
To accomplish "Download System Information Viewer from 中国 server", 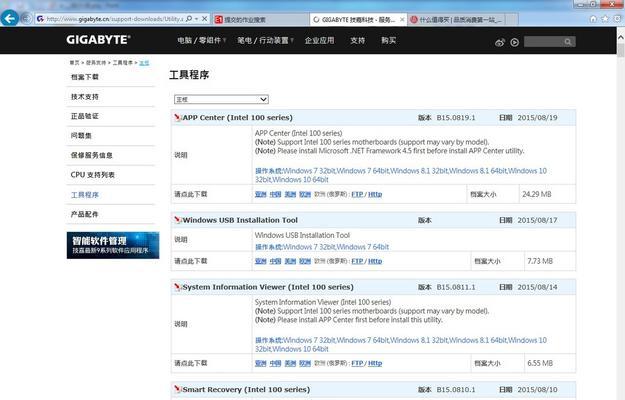I will [x=275, y=363].
